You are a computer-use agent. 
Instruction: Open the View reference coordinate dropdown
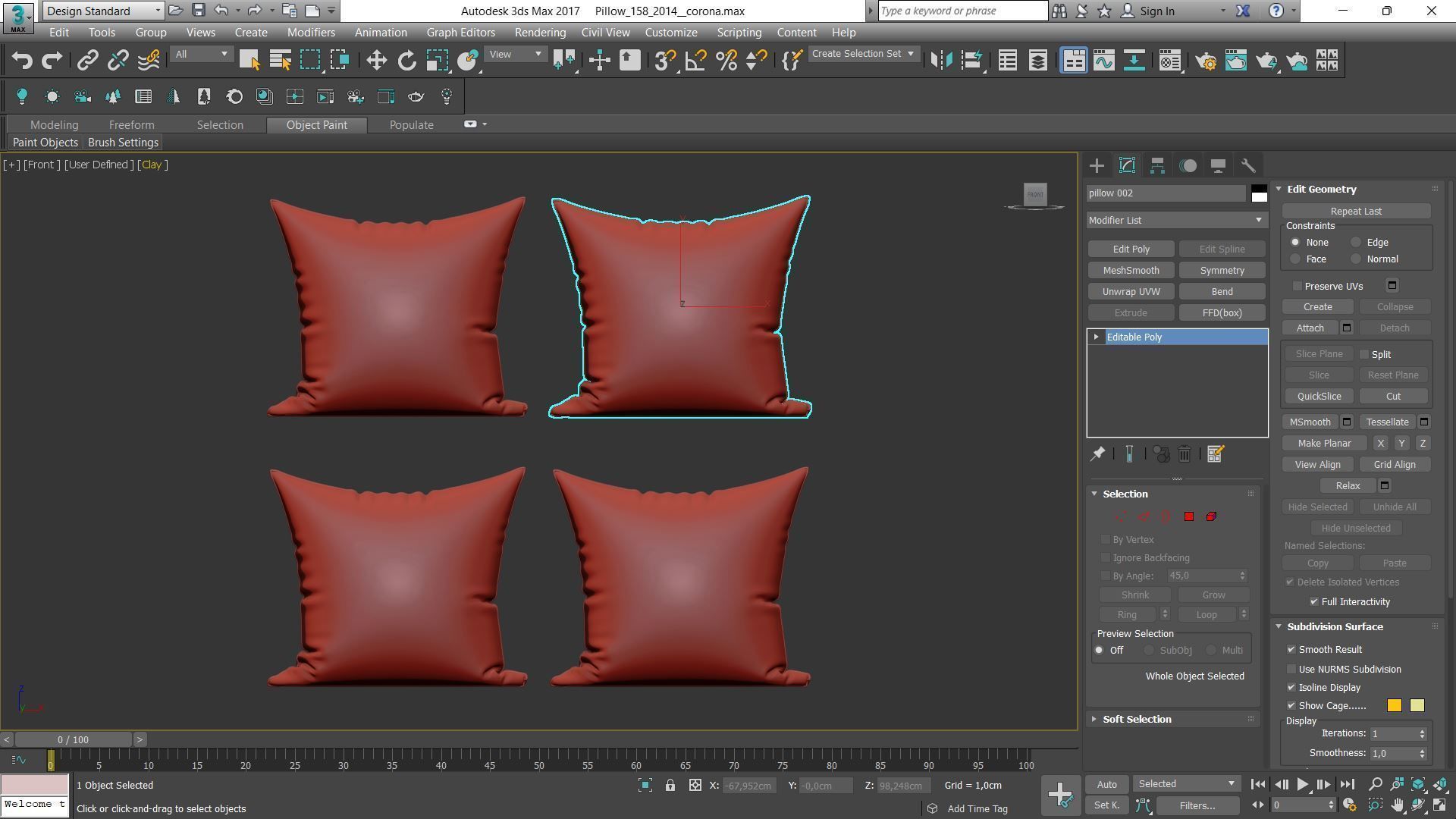(516, 55)
